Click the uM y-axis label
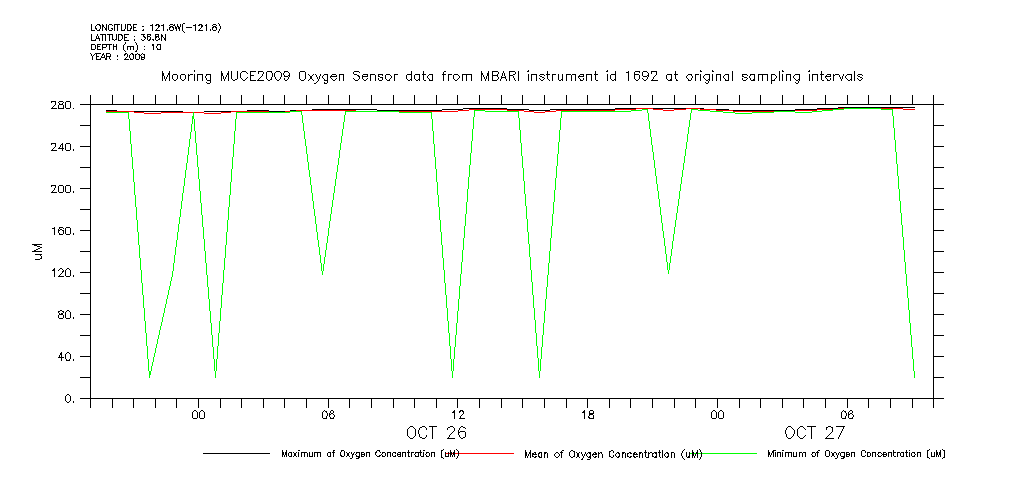Screen dimensions: 1009x504 click(39, 251)
